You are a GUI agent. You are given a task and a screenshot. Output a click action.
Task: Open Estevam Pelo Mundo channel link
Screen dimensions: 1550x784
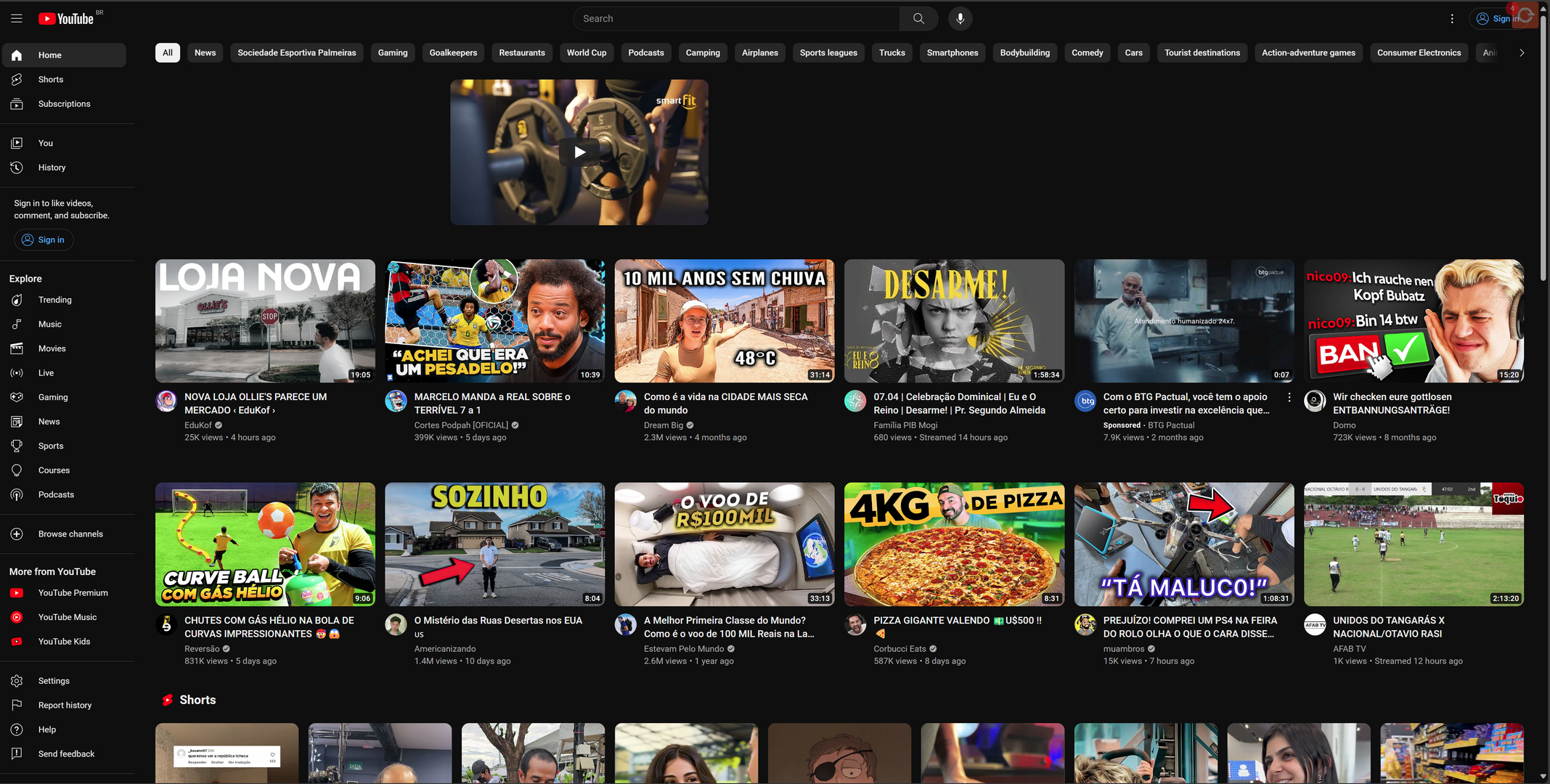tap(684, 649)
